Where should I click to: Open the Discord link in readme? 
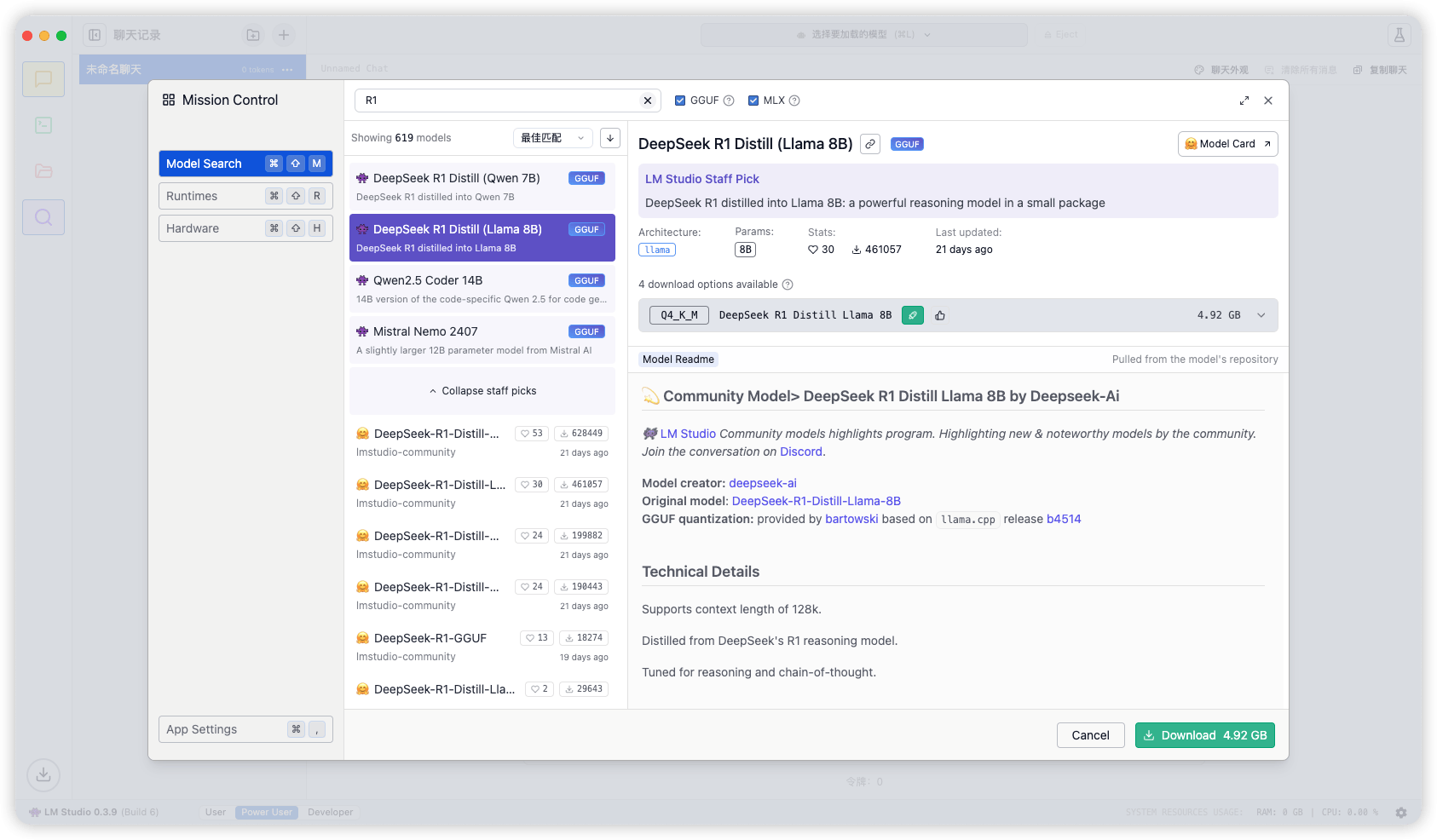tap(801, 452)
